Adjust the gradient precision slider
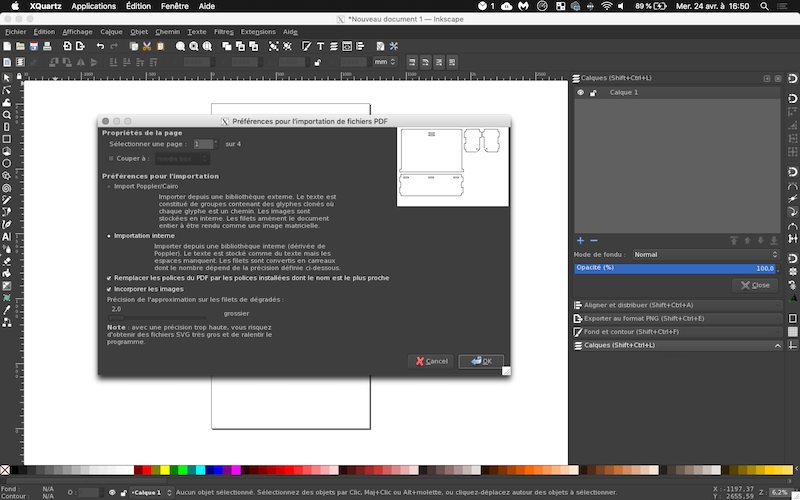800x500 pixels. coord(157,318)
